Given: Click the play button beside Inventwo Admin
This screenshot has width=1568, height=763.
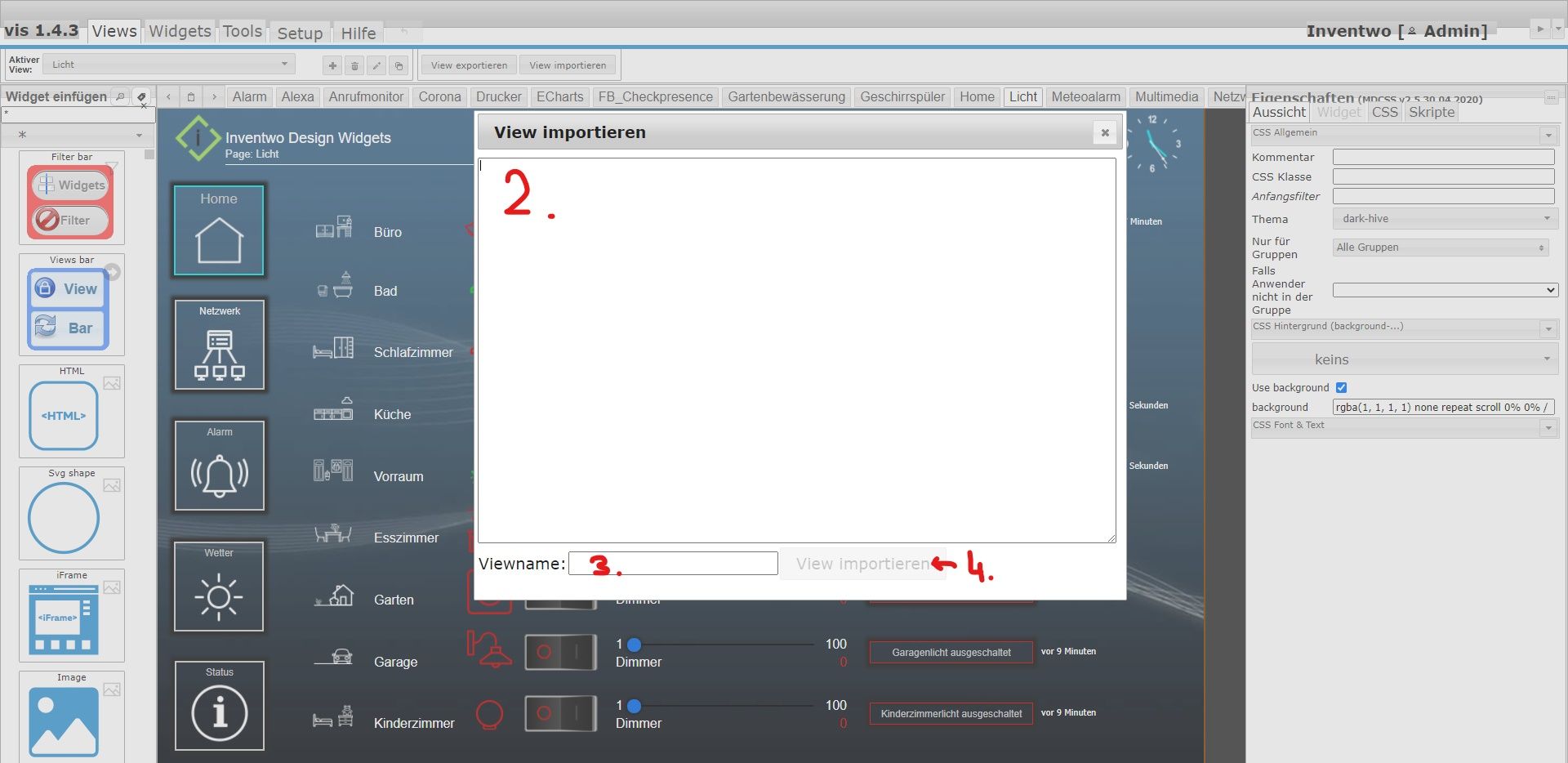Looking at the screenshot, I should point(1540,29).
